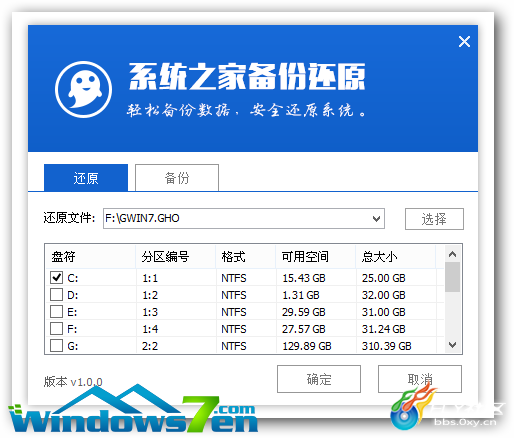Check the F: drive checkbox
The height and width of the screenshot is (438, 514).
[x=56, y=329]
